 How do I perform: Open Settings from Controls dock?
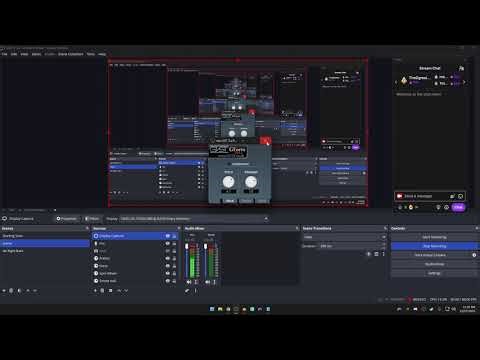[x=434, y=273]
